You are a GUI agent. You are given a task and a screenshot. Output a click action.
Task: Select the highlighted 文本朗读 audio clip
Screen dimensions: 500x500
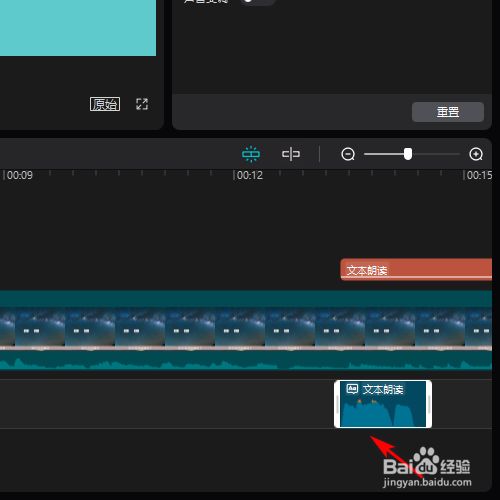pos(383,404)
